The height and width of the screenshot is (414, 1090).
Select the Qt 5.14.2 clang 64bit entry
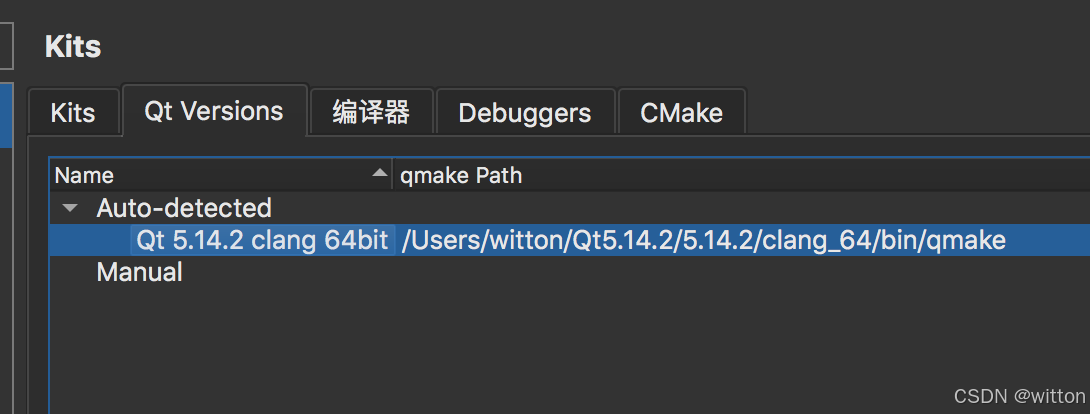262,240
